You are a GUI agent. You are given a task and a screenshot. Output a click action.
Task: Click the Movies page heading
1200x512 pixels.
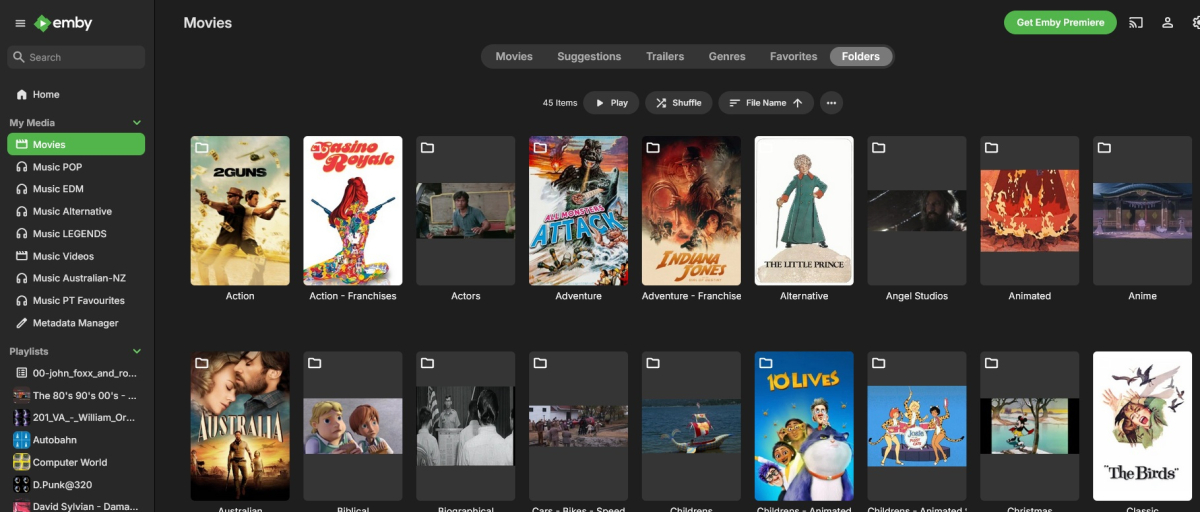(208, 23)
